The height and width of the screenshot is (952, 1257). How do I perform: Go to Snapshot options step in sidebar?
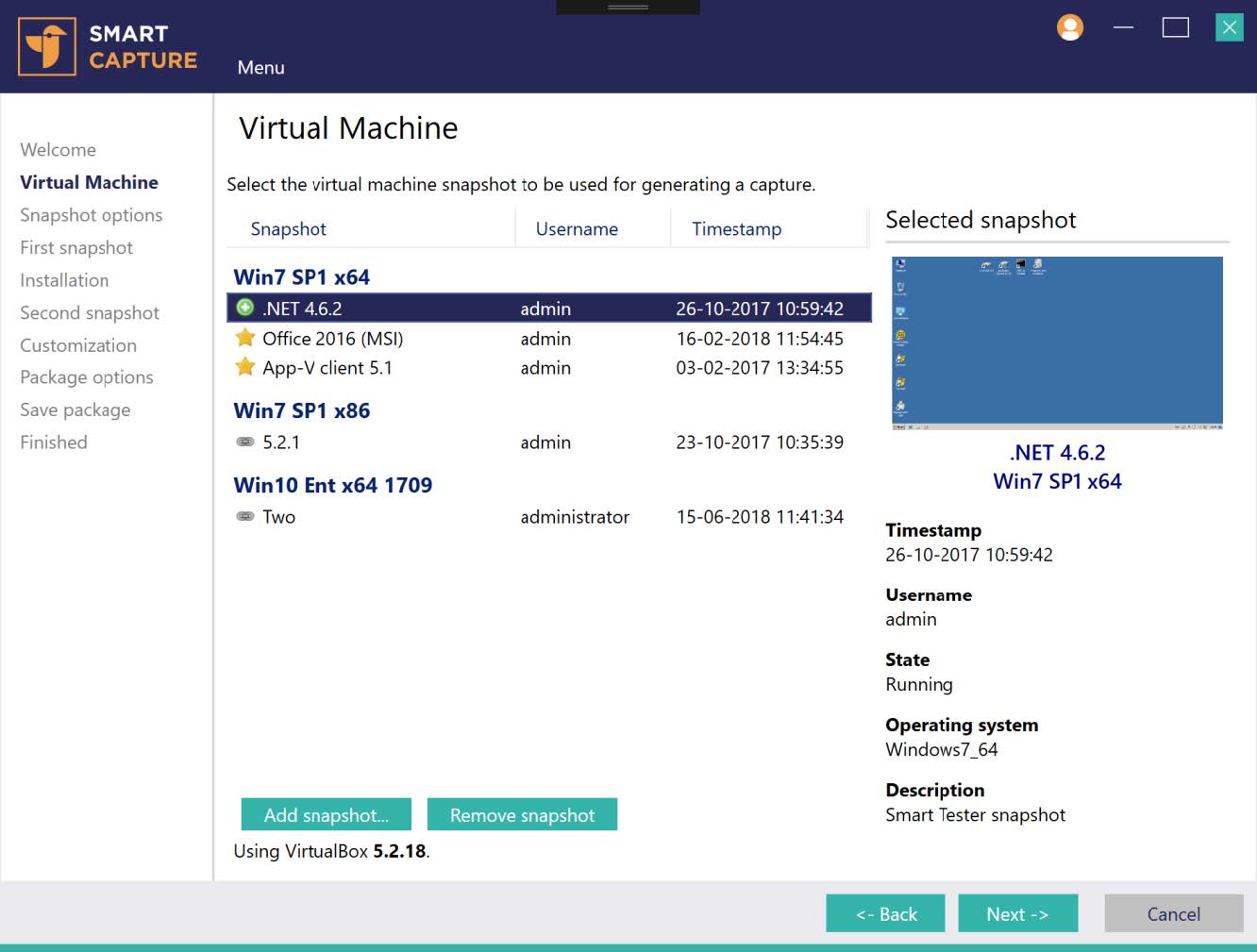coord(92,215)
